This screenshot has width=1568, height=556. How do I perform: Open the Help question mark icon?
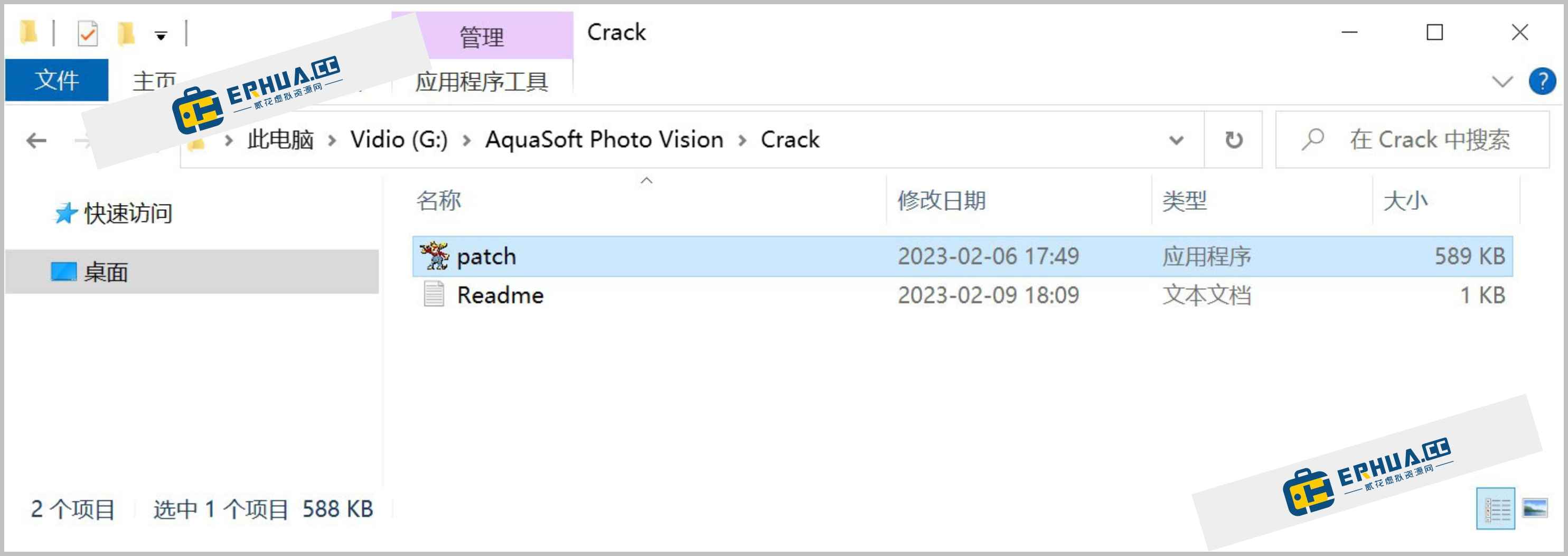pos(1542,81)
